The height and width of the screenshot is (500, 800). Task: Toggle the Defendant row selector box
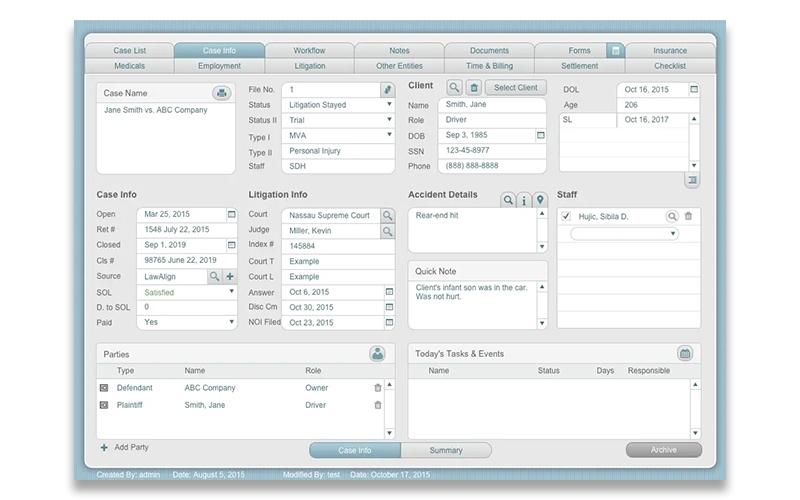coord(104,388)
